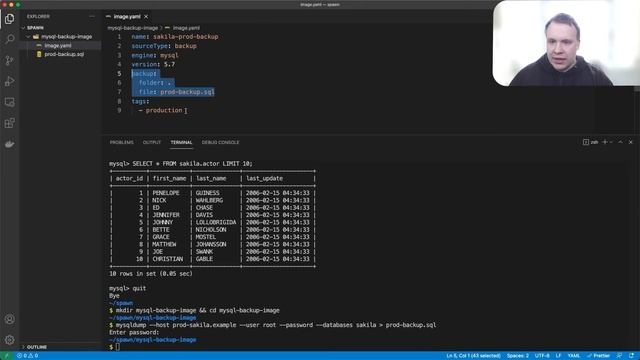The width and height of the screenshot is (640, 360).
Task: Click CHRISTIAN in the terminal table
Action: pyautogui.click(x=168, y=259)
